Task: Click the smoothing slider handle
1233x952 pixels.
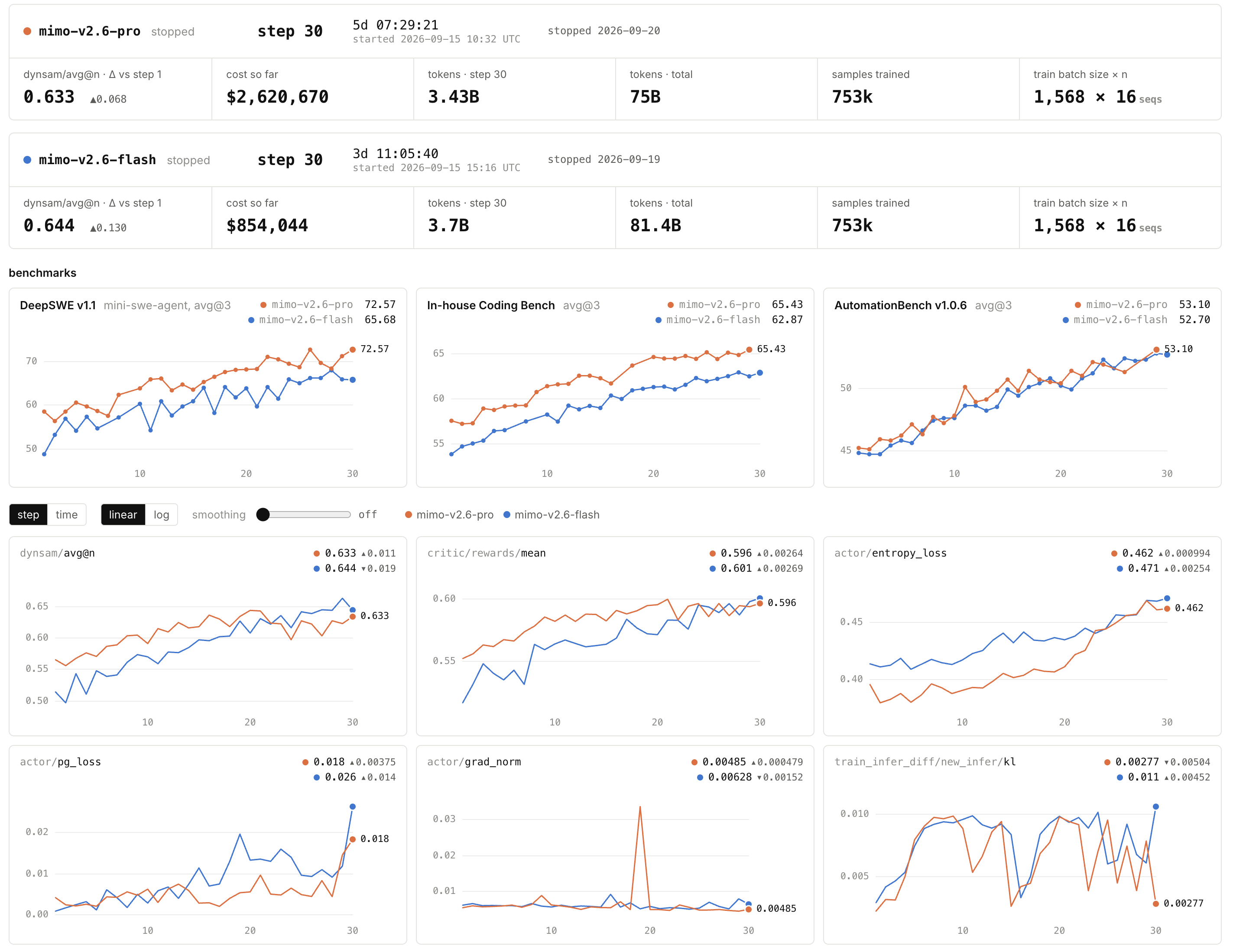Action: (x=263, y=514)
